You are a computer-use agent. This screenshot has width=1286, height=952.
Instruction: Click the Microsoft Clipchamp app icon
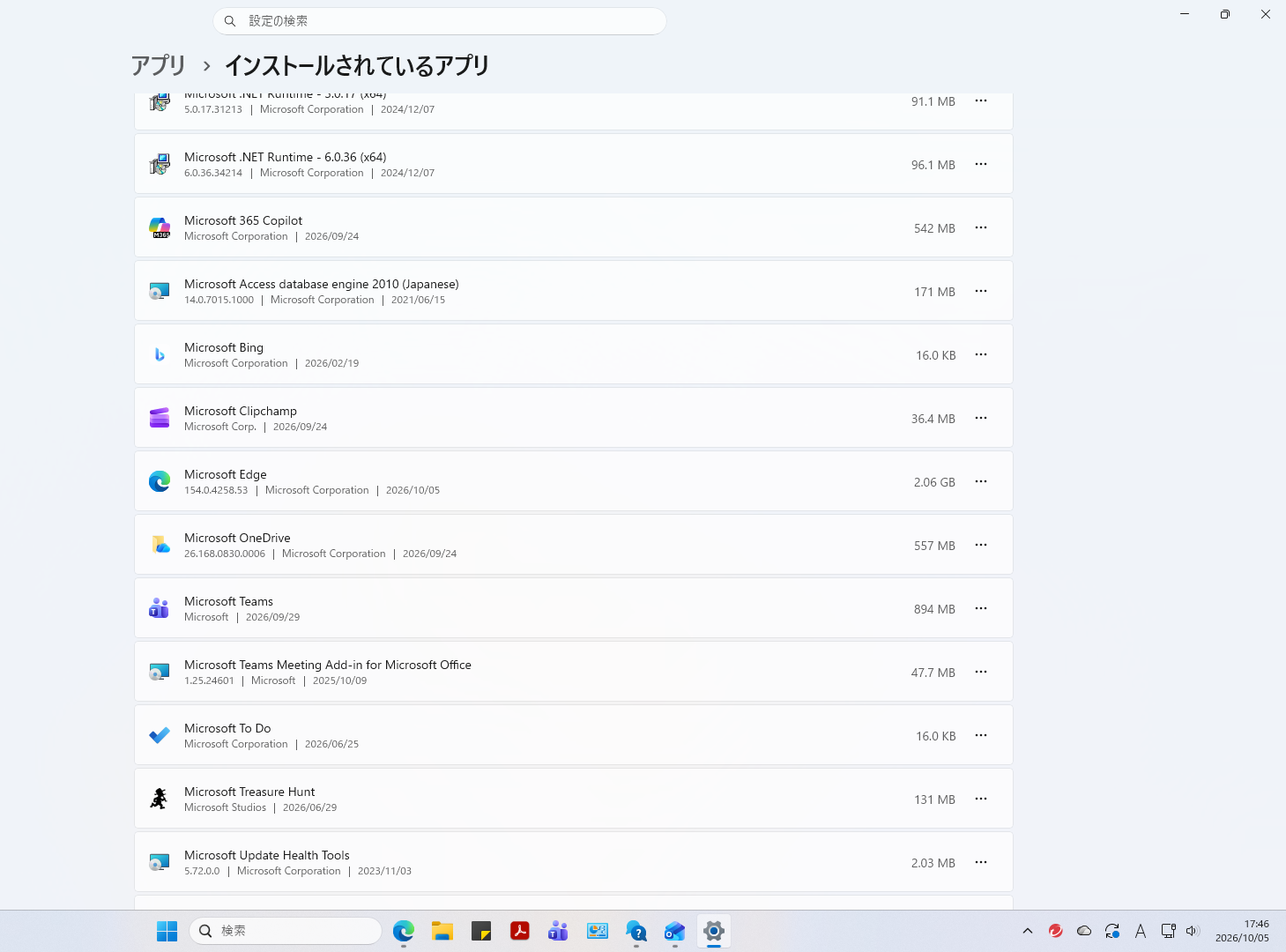[x=160, y=418]
